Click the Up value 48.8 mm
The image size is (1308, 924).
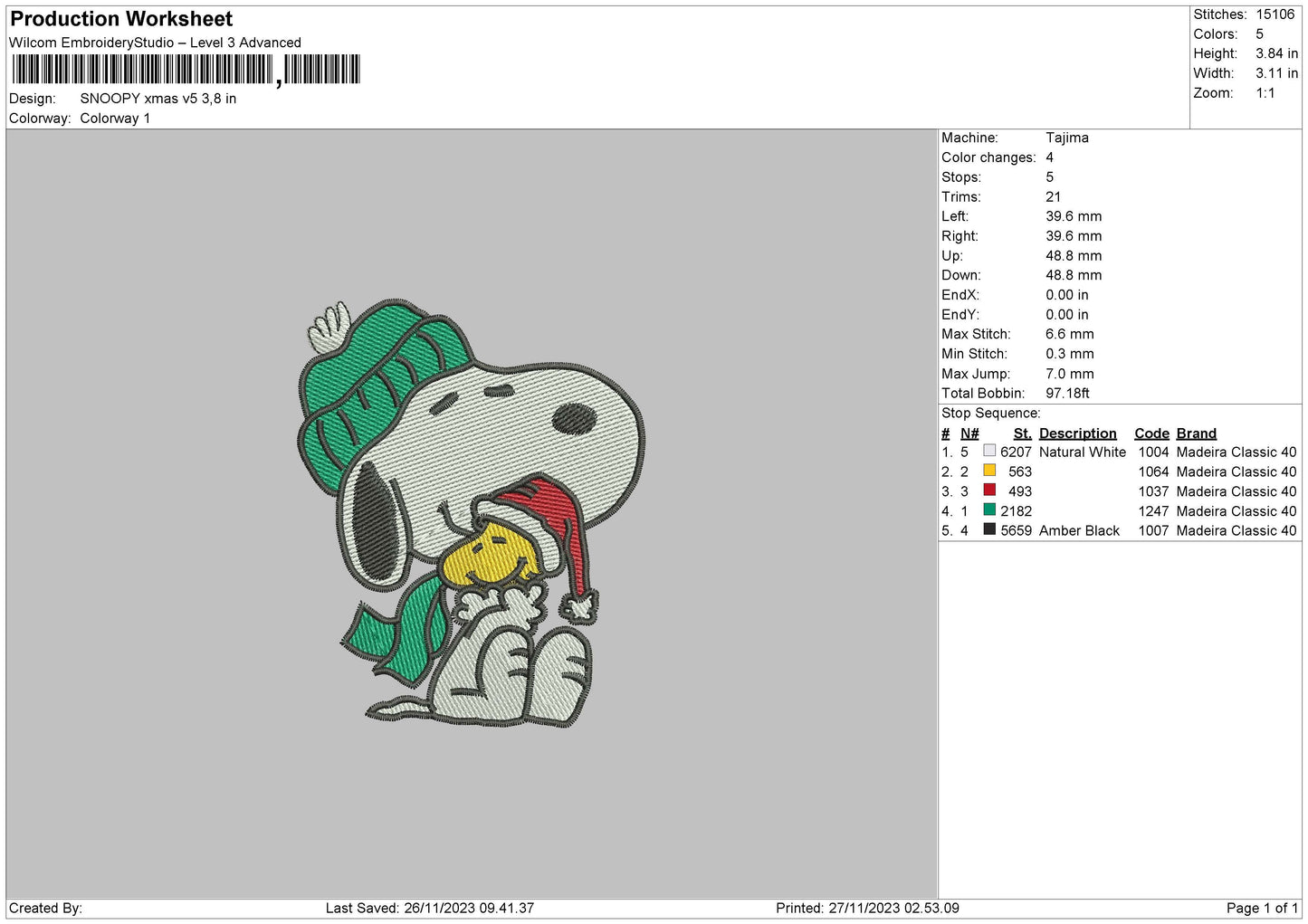point(1074,256)
